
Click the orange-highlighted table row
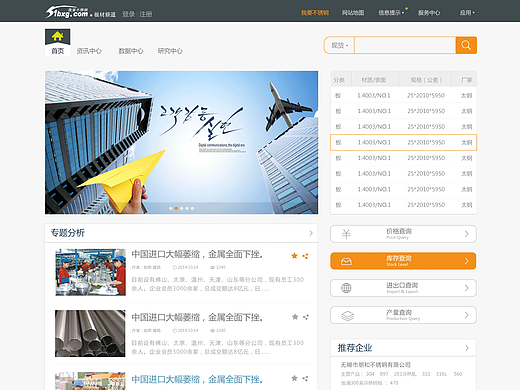[x=403, y=142]
